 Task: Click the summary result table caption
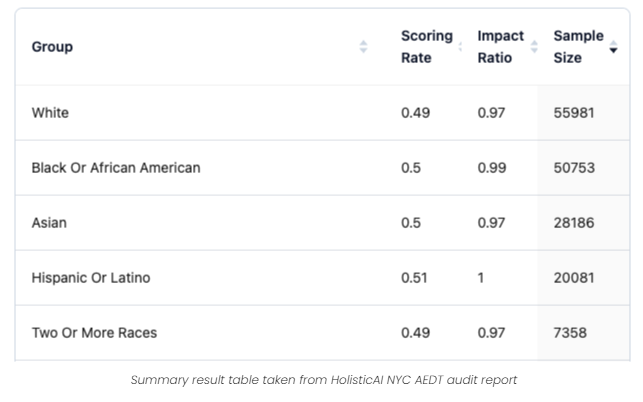coord(324,380)
